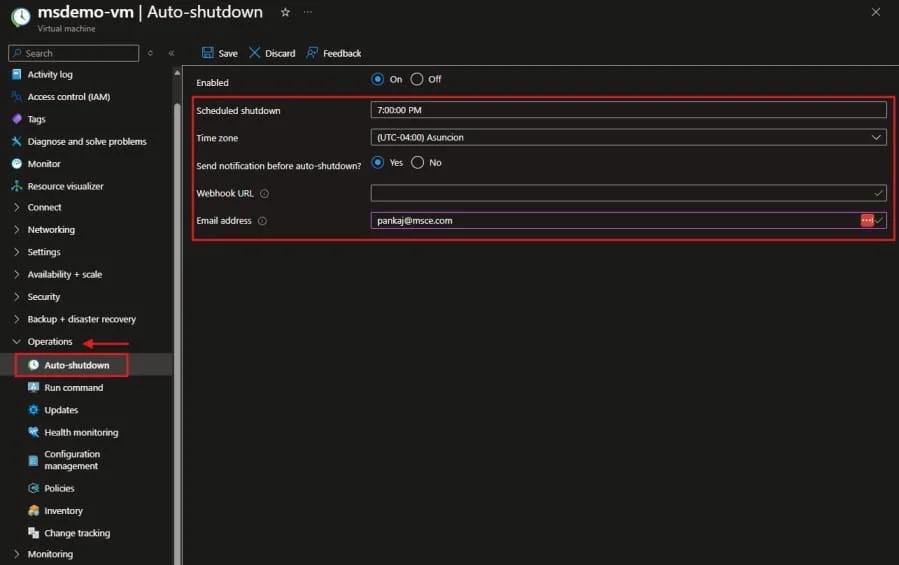The width and height of the screenshot is (899, 565).
Task: Collapse the Operations section
Action: coord(17,341)
